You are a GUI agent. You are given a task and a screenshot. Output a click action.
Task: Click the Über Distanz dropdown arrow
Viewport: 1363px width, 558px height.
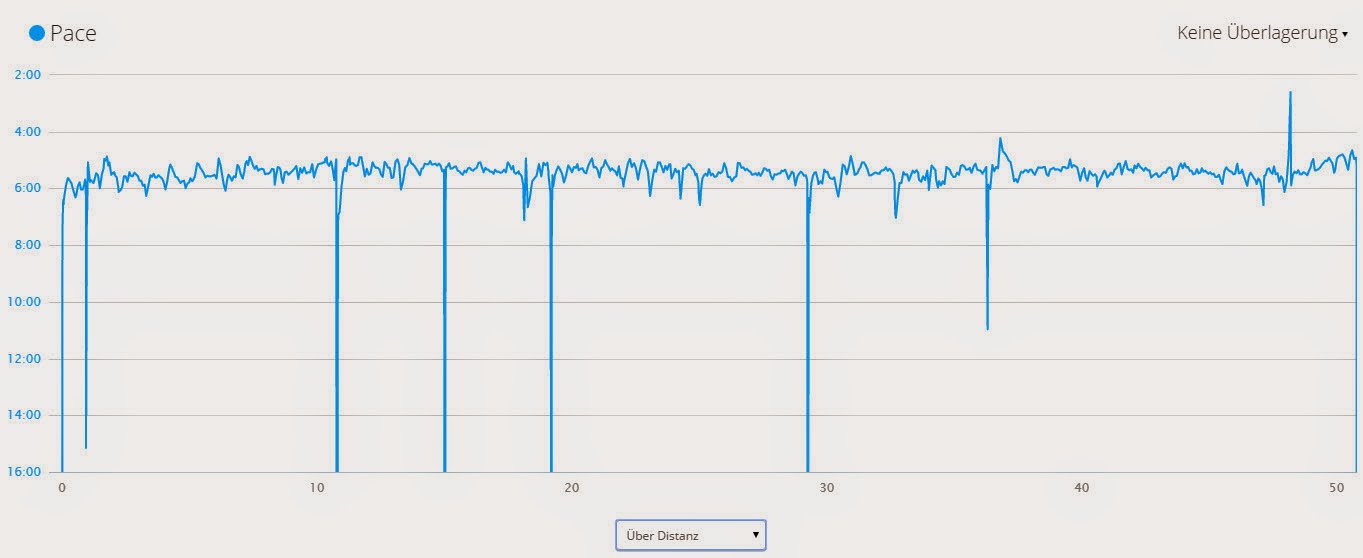tap(755, 535)
